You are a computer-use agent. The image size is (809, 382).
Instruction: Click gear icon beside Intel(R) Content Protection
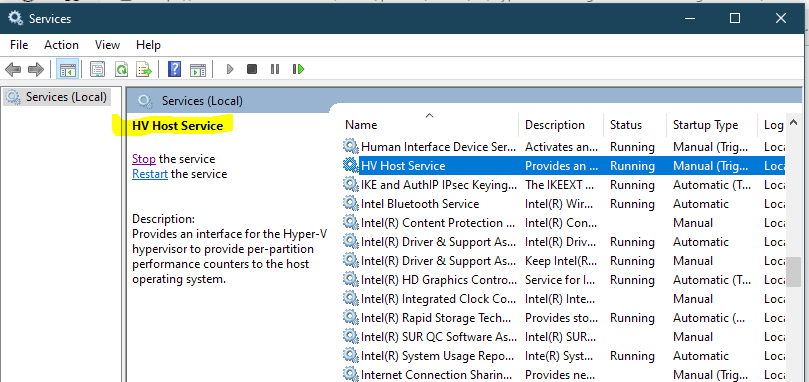[350, 222]
